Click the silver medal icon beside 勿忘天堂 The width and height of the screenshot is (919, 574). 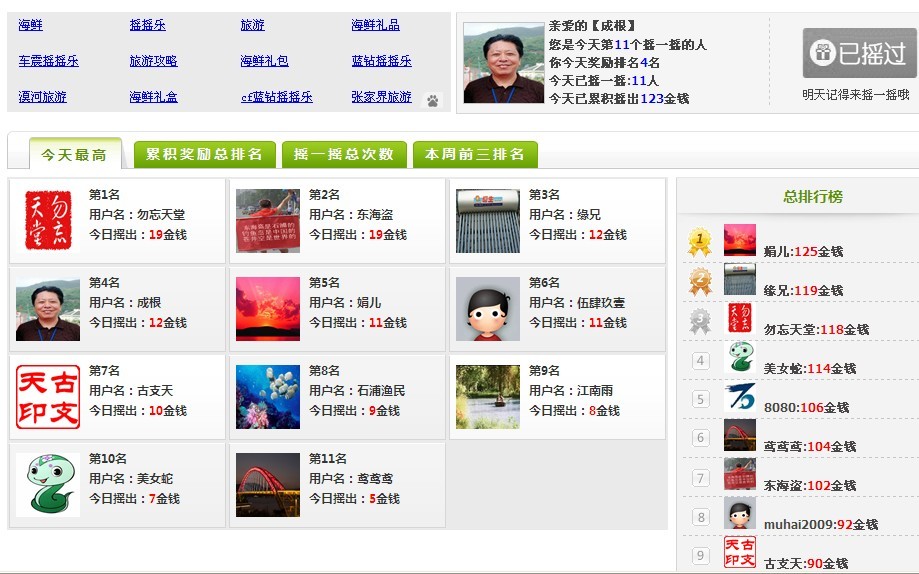tap(700, 321)
